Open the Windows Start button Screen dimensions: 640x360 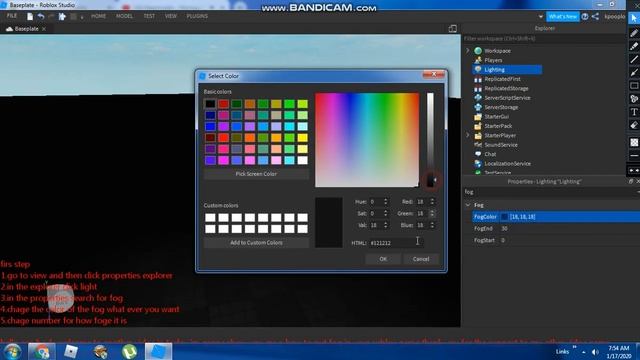pyautogui.click(x=12, y=351)
